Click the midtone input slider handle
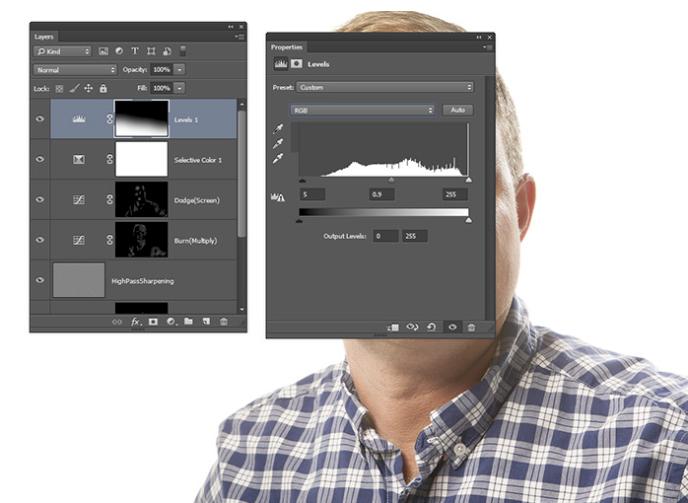This screenshot has height=503, width=688. tap(391, 180)
